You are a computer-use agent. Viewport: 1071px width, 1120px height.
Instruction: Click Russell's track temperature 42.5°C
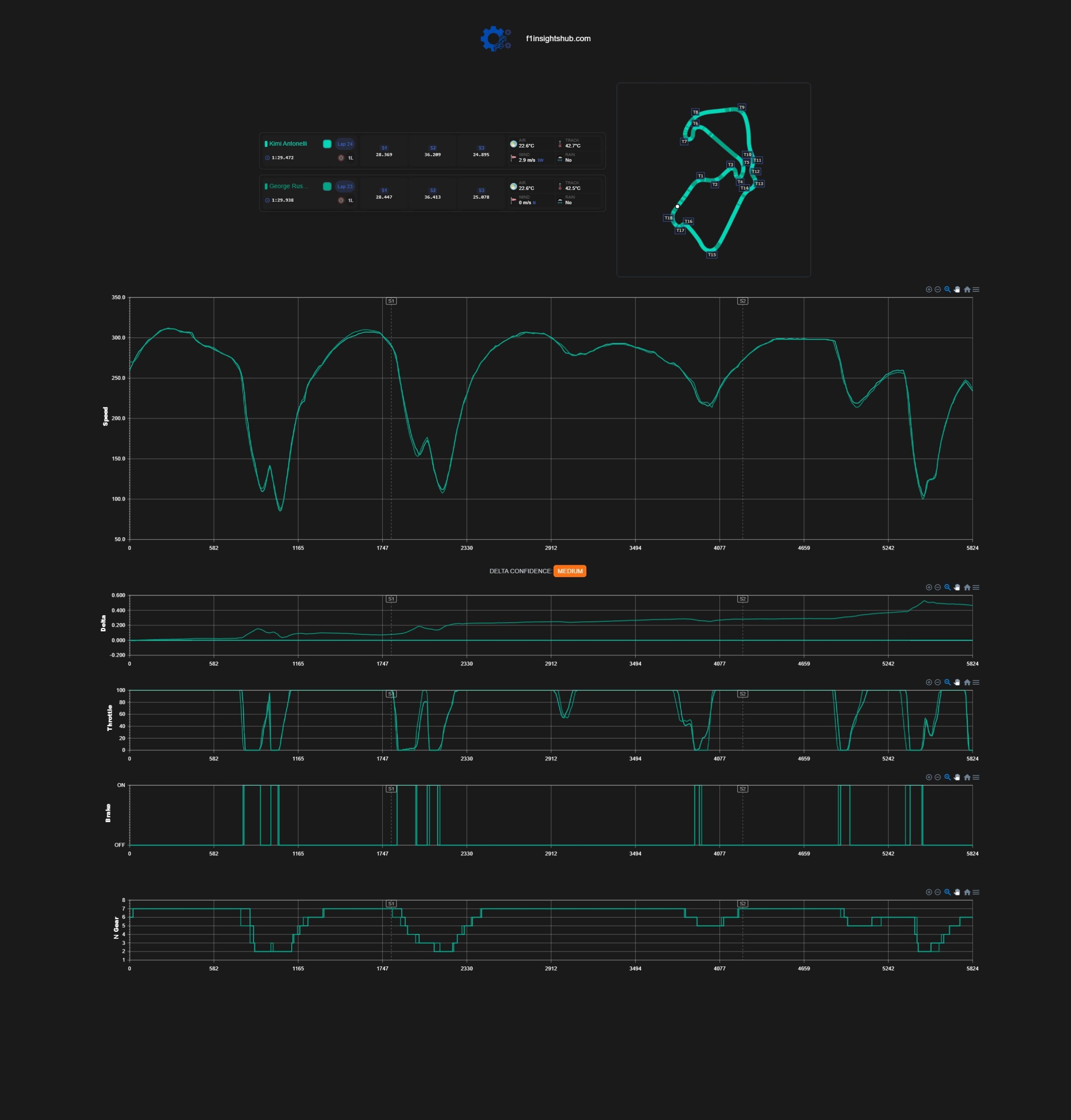[x=572, y=189]
